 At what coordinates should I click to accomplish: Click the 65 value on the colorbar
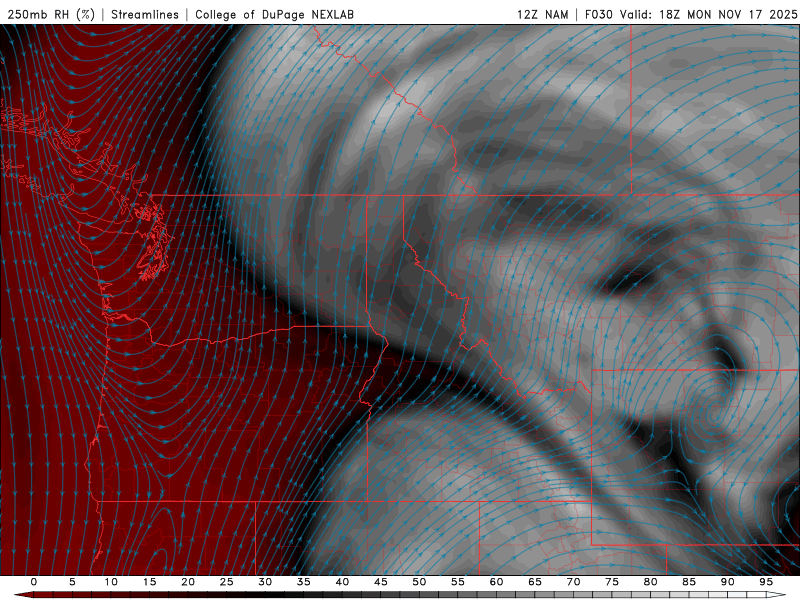coord(535,582)
